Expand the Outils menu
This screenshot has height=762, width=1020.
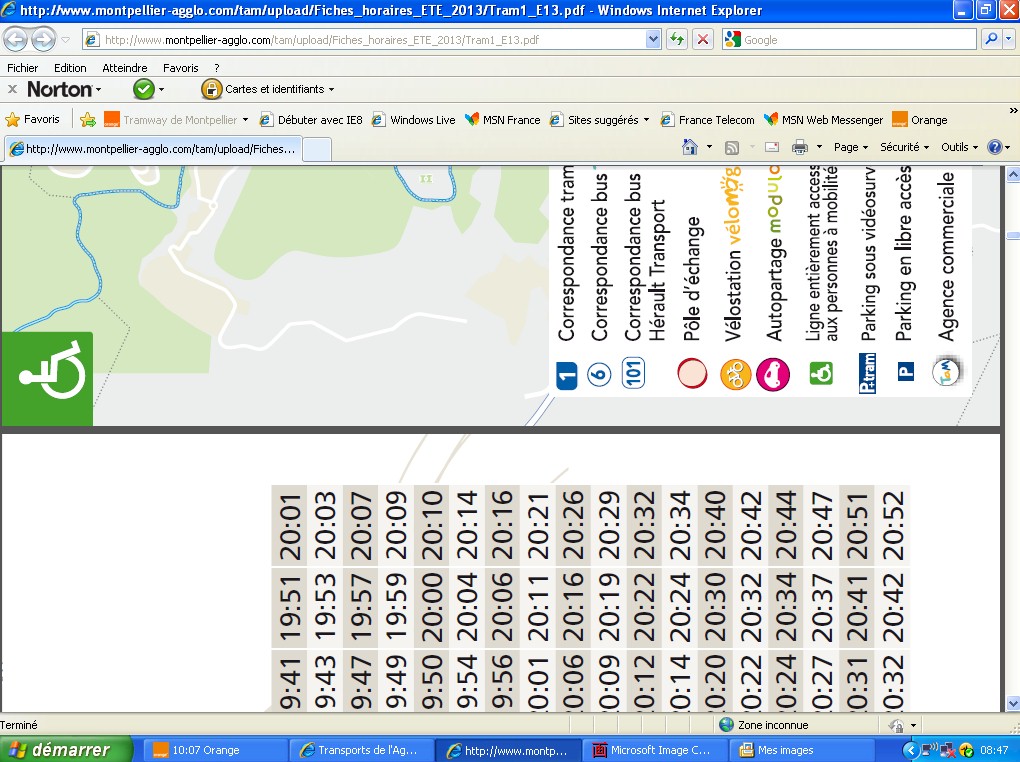point(959,147)
